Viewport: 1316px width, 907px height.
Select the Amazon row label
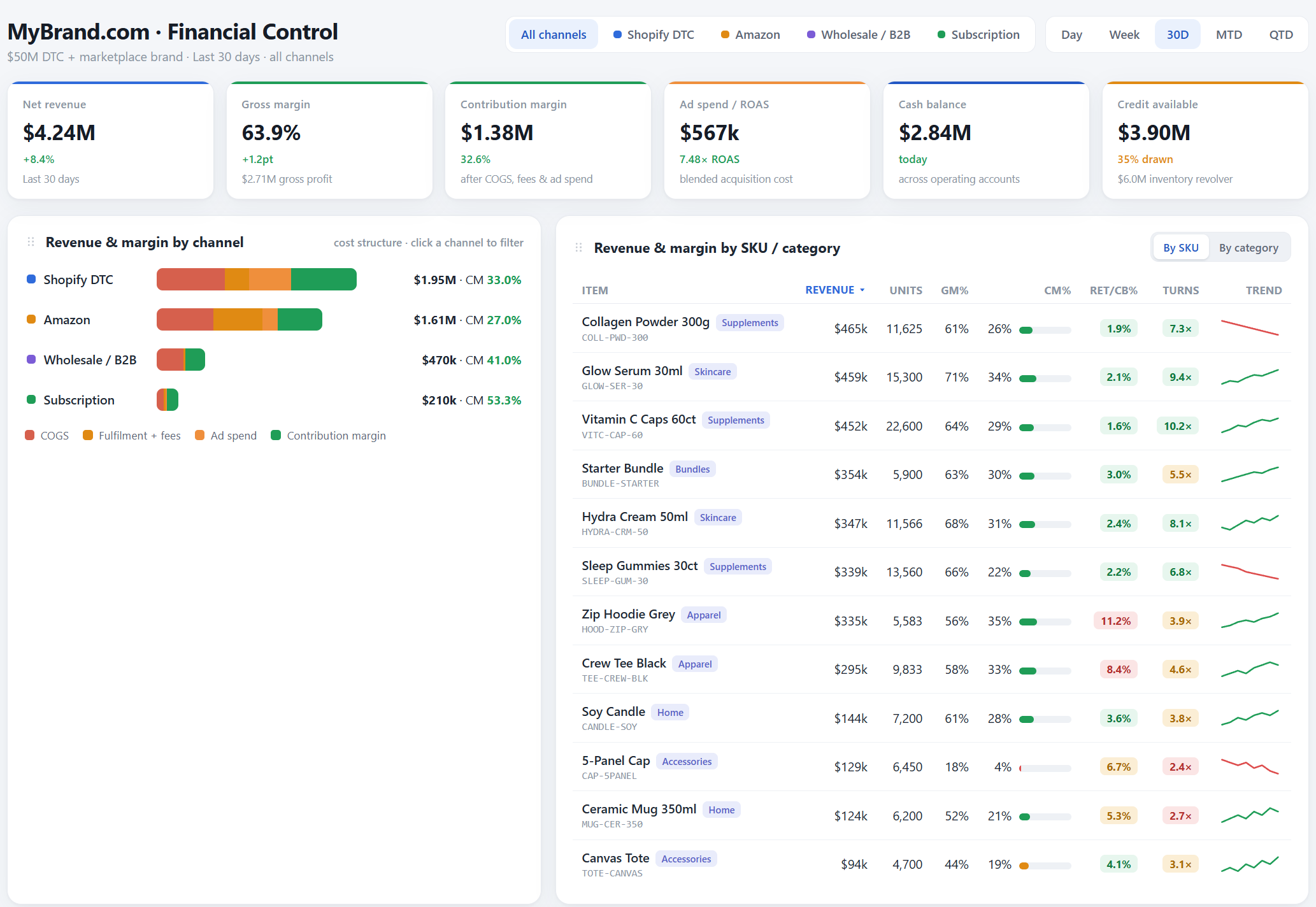pyautogui.click(x=67, y=320)
